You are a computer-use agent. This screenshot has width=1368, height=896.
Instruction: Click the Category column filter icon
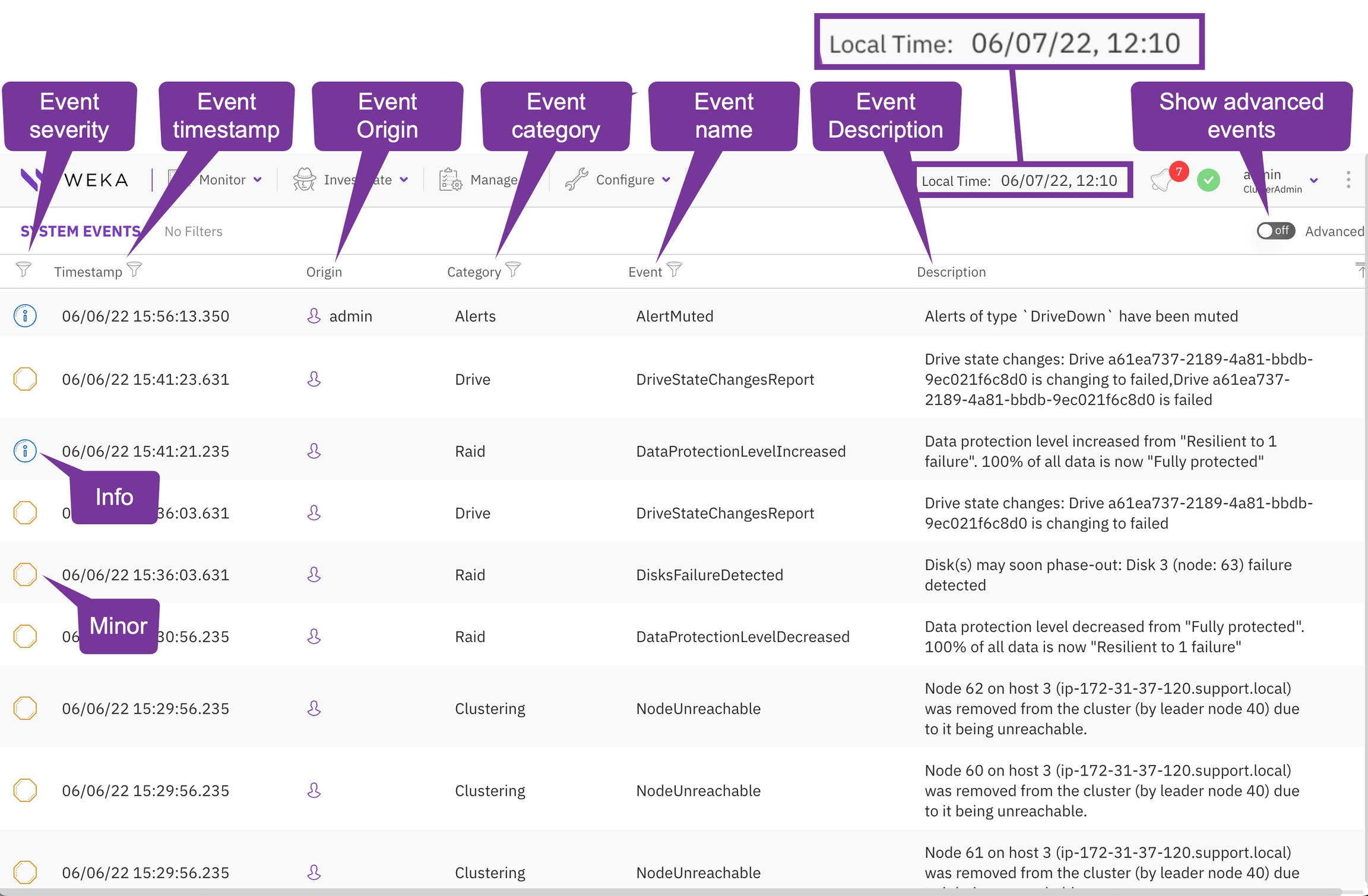click(514, 270)
